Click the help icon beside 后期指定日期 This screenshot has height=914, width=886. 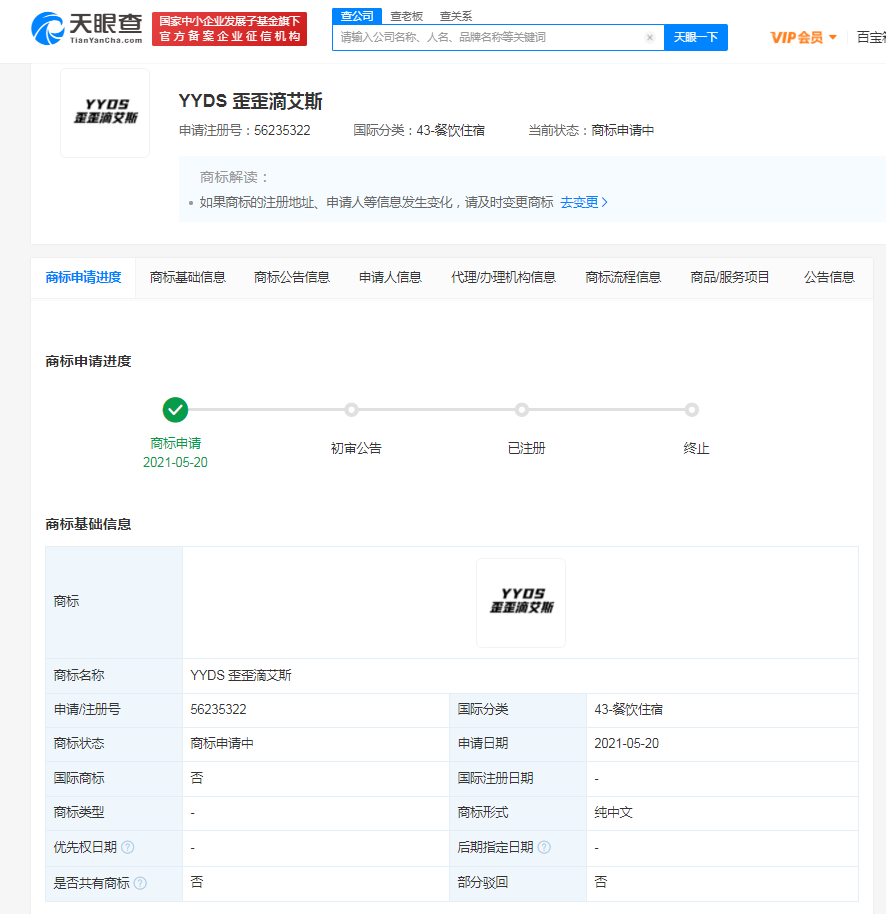(544, 847)
